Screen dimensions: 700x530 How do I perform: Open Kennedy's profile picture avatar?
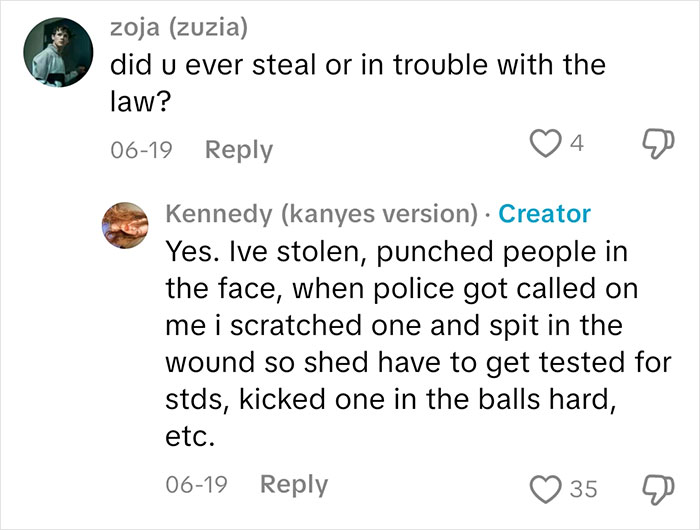coord(125,225)
